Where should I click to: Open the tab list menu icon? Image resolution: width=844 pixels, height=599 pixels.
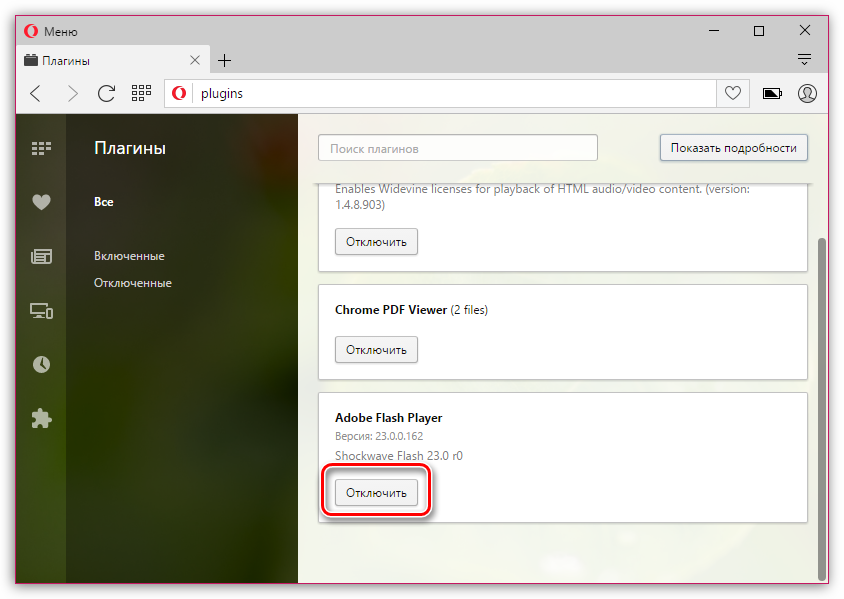point(804,60)
